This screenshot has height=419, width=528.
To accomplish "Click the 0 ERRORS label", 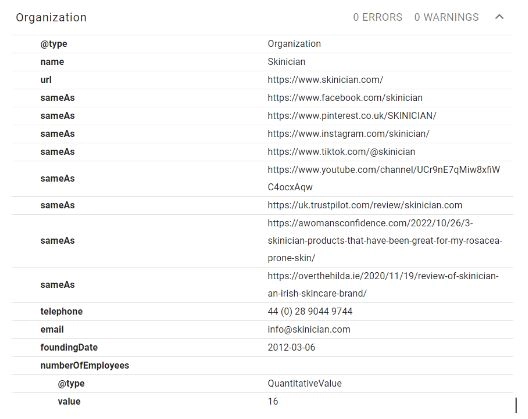I will click(x=377, y=17).
